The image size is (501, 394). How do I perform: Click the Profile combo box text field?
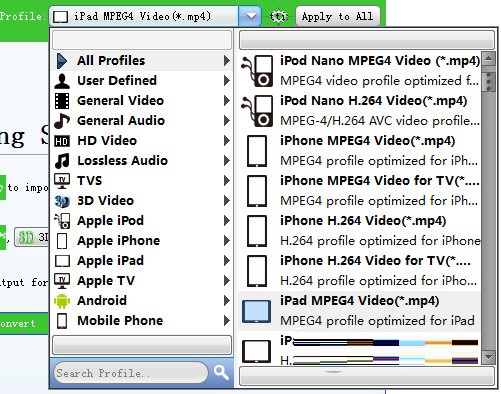[144, 16]
